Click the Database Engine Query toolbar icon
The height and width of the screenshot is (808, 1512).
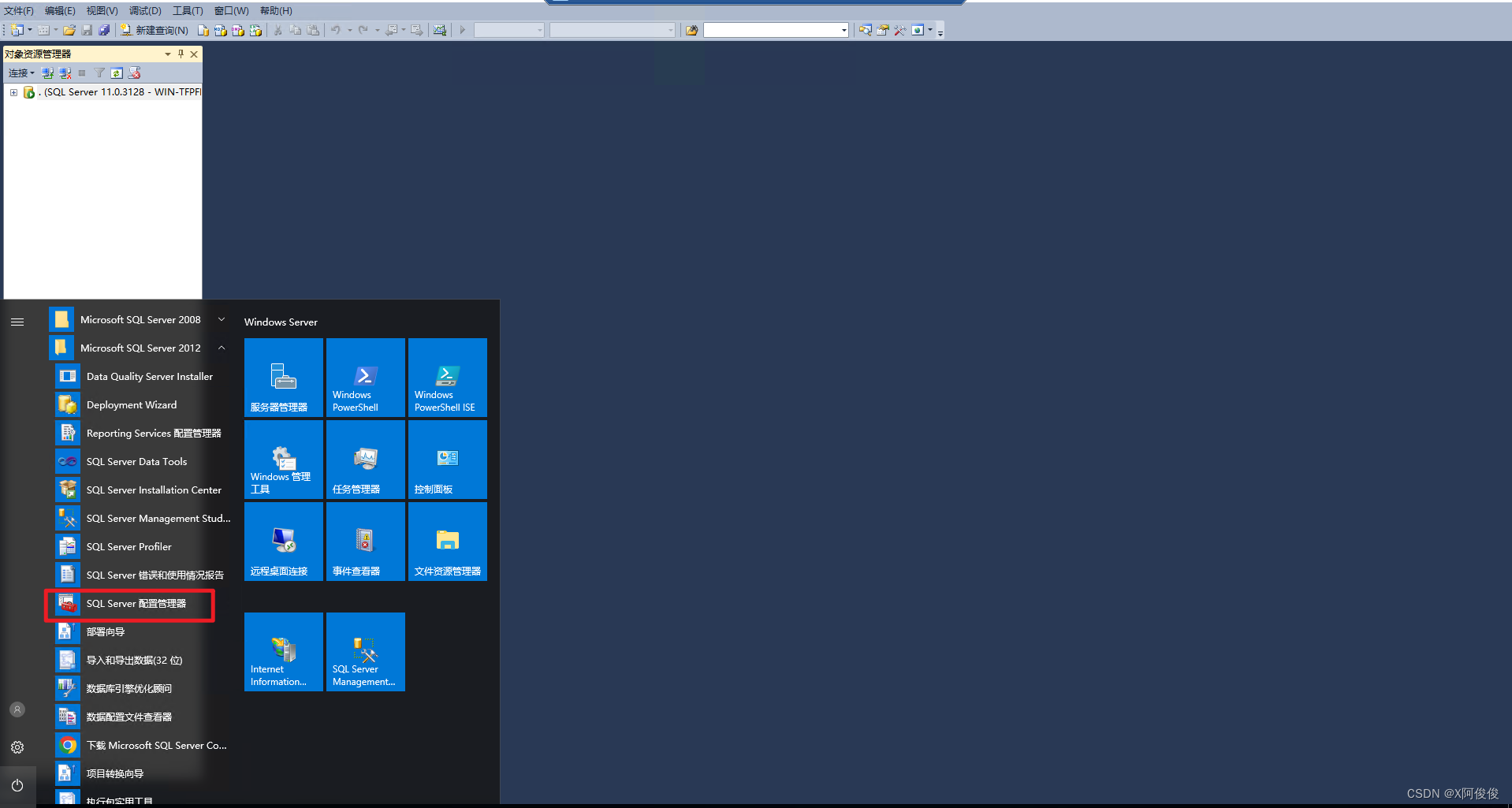[x=203, y=30]
